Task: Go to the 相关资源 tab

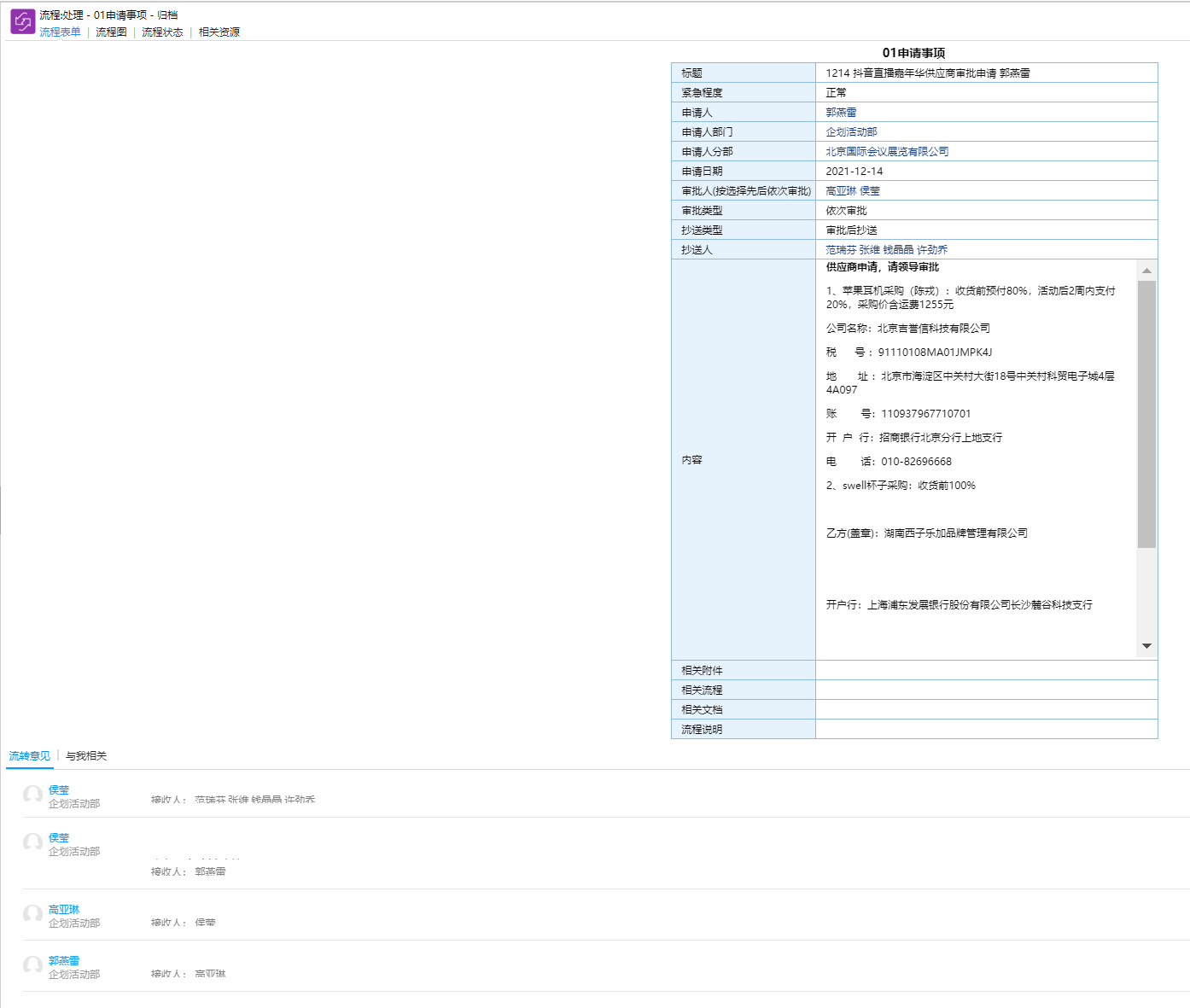Action: [x=219, y=32]
